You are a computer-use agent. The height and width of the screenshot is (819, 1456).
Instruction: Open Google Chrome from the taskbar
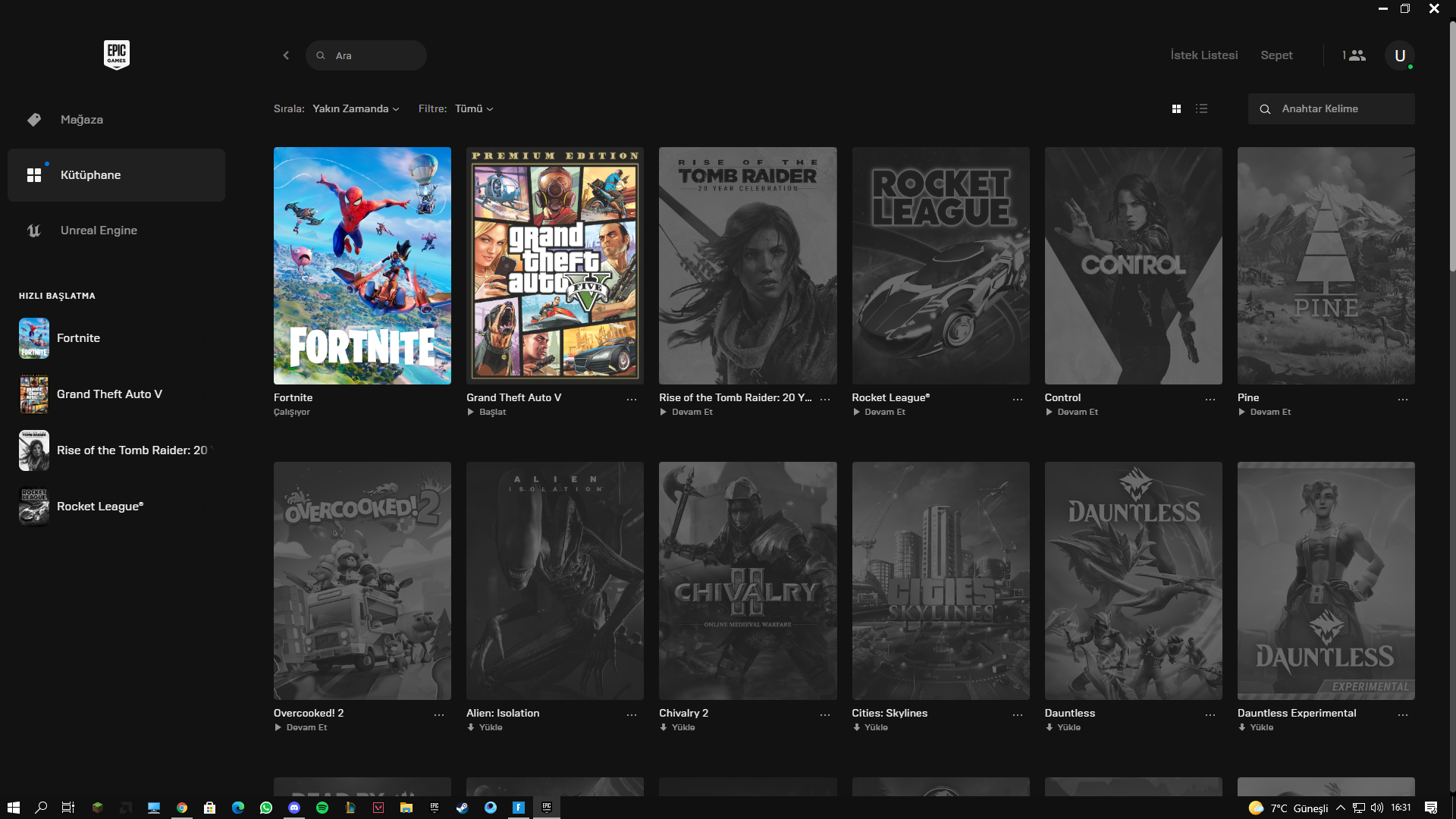182,808
